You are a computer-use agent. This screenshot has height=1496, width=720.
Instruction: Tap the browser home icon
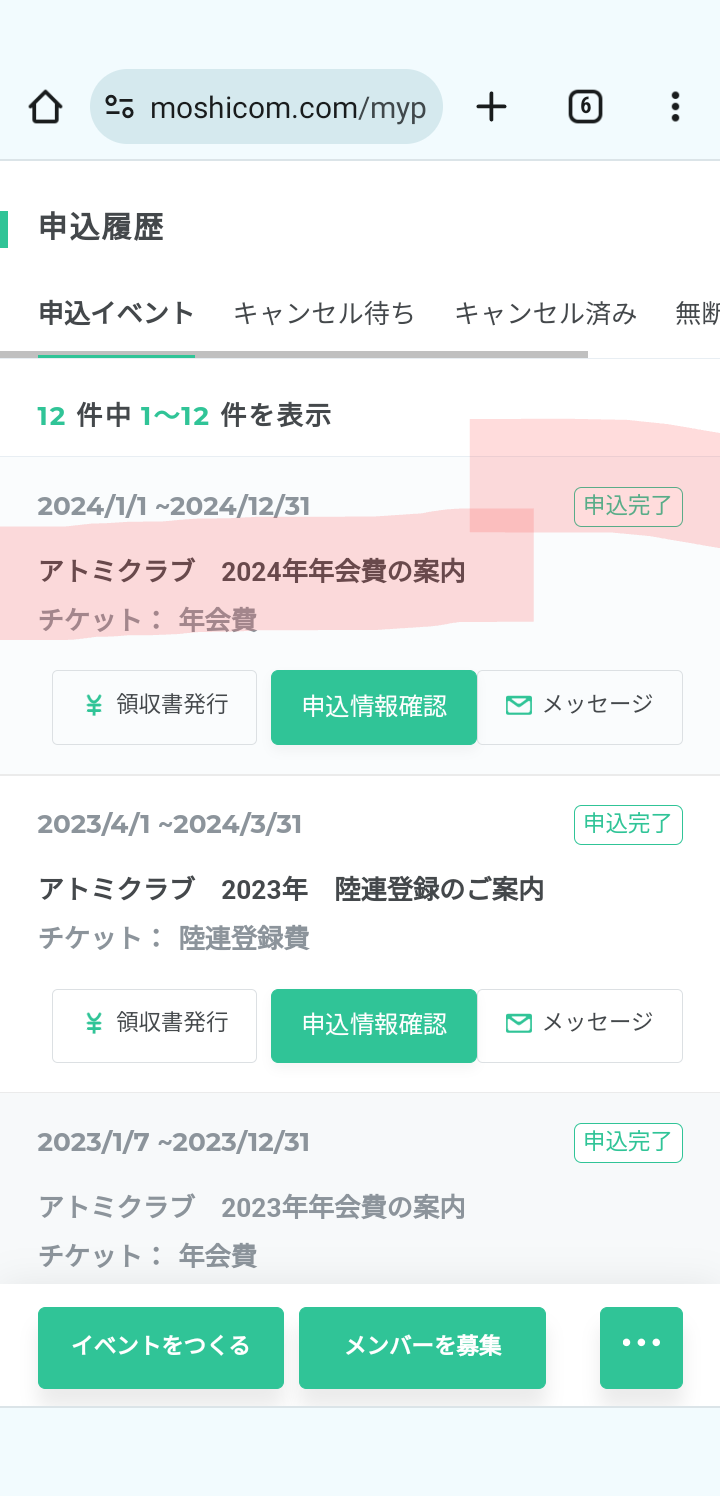click(x=46, y=107)
